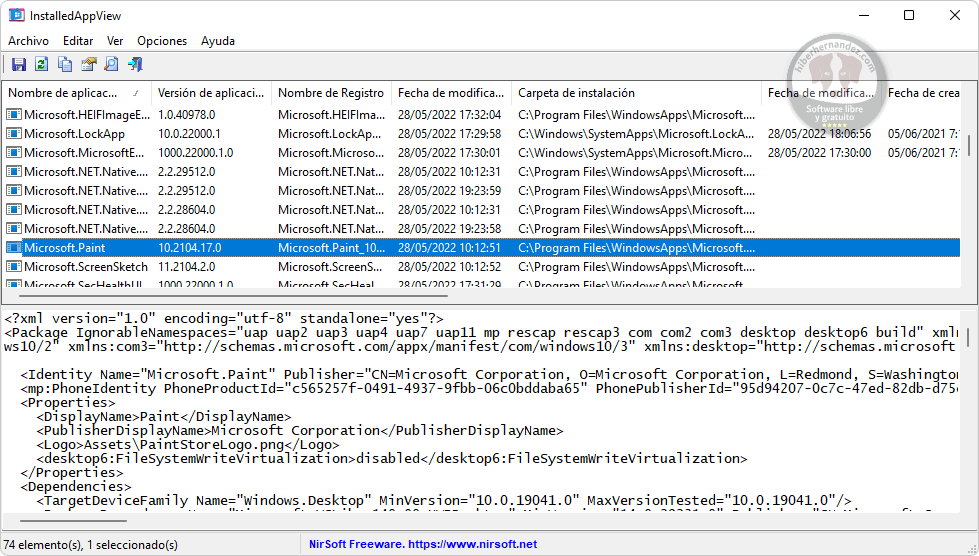Click the Logo Assets\PaintStoreLogo.png XML line
The image size is (979, 556).
pos(187,445)
